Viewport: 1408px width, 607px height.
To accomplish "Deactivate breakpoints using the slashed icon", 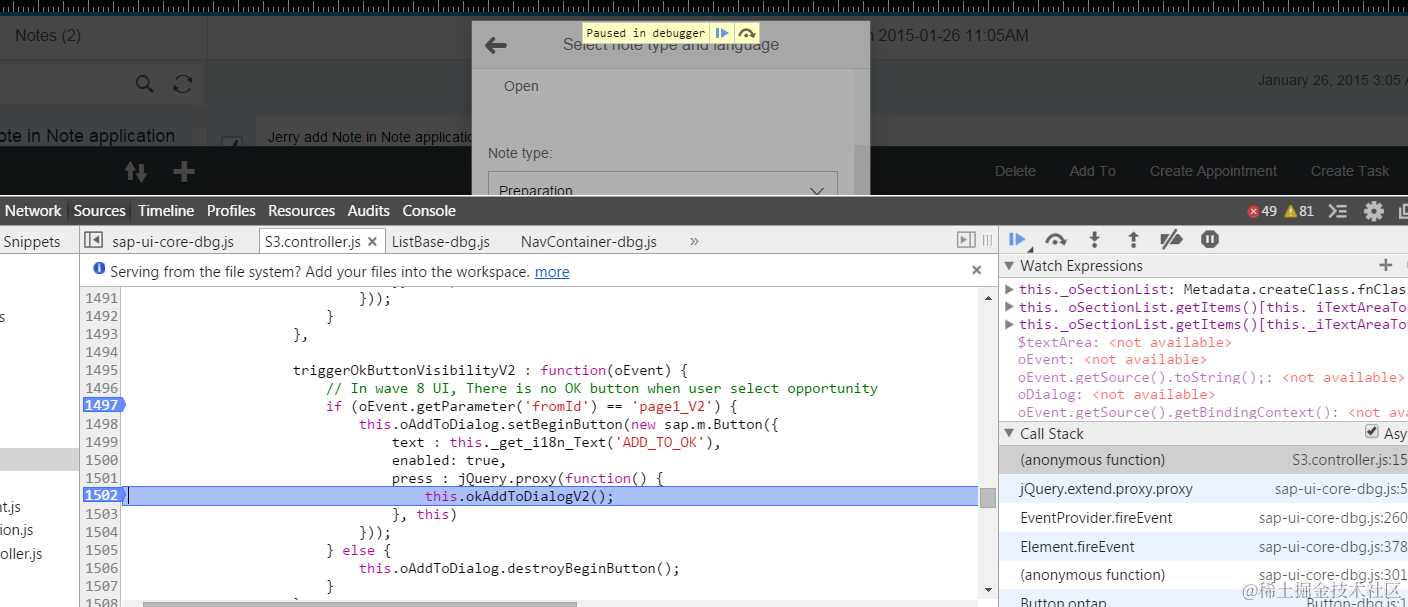I will tap(1171, 240).
